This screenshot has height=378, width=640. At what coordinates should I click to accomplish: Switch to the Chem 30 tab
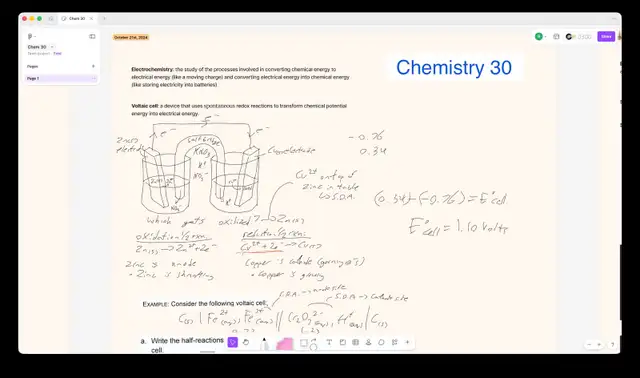[77, 18]
